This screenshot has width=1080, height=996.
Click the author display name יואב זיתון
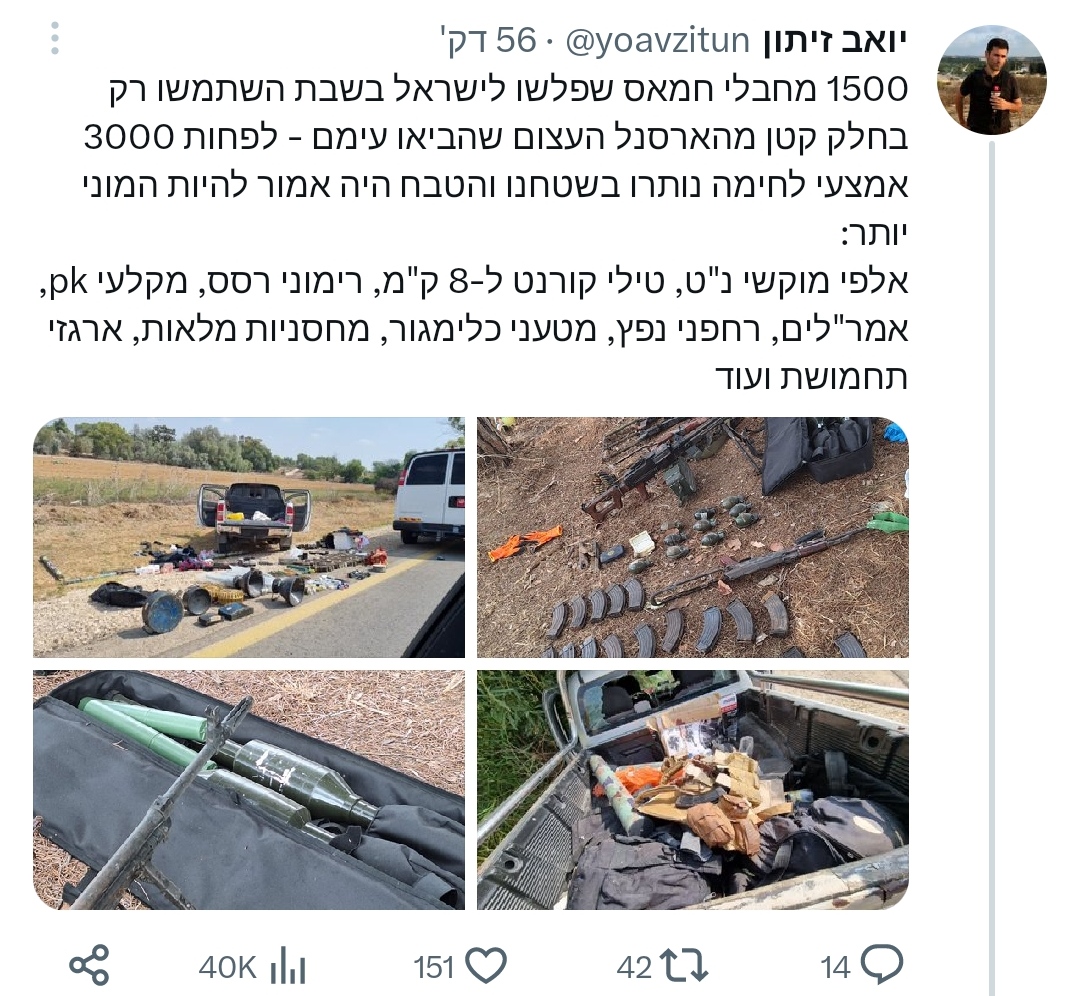[x=835, y=41]
